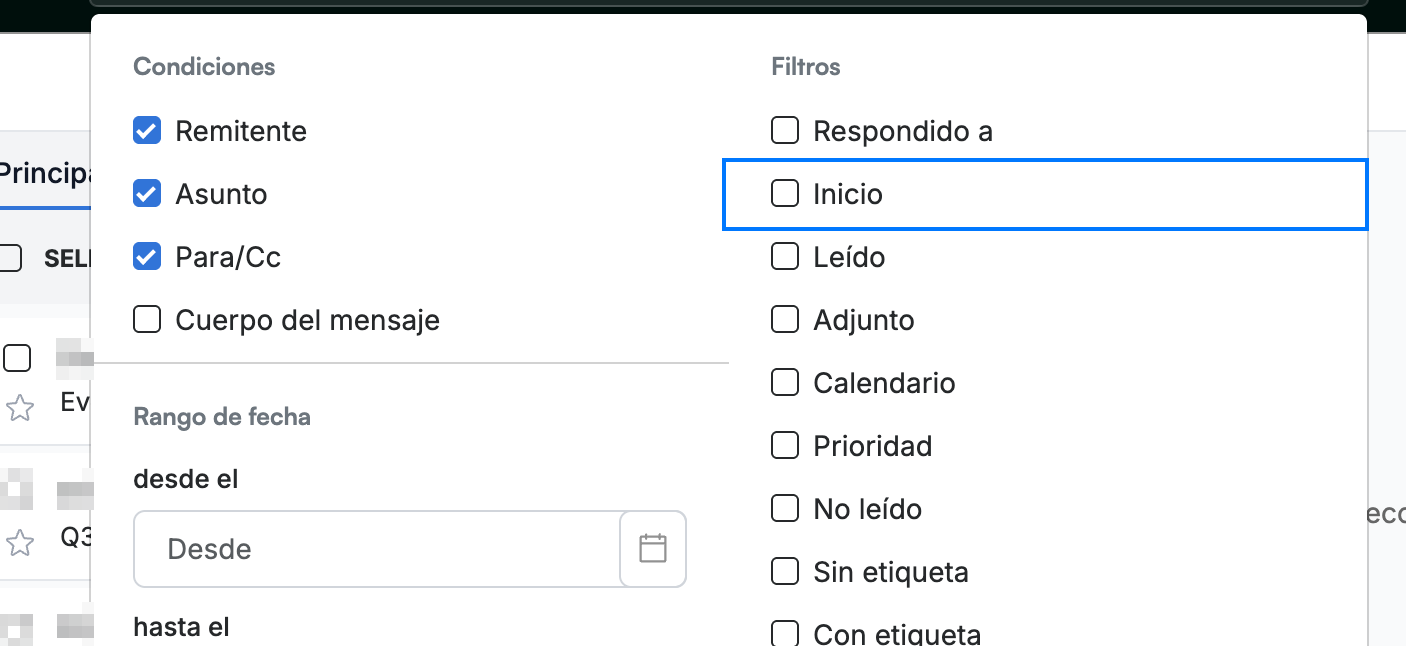Enable the Leído filter

coord(785,257)
